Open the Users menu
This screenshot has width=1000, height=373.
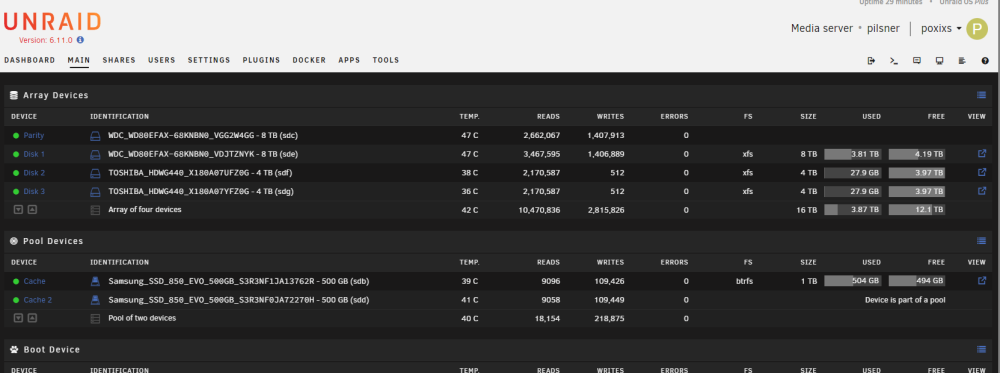(x=161, y=61)
